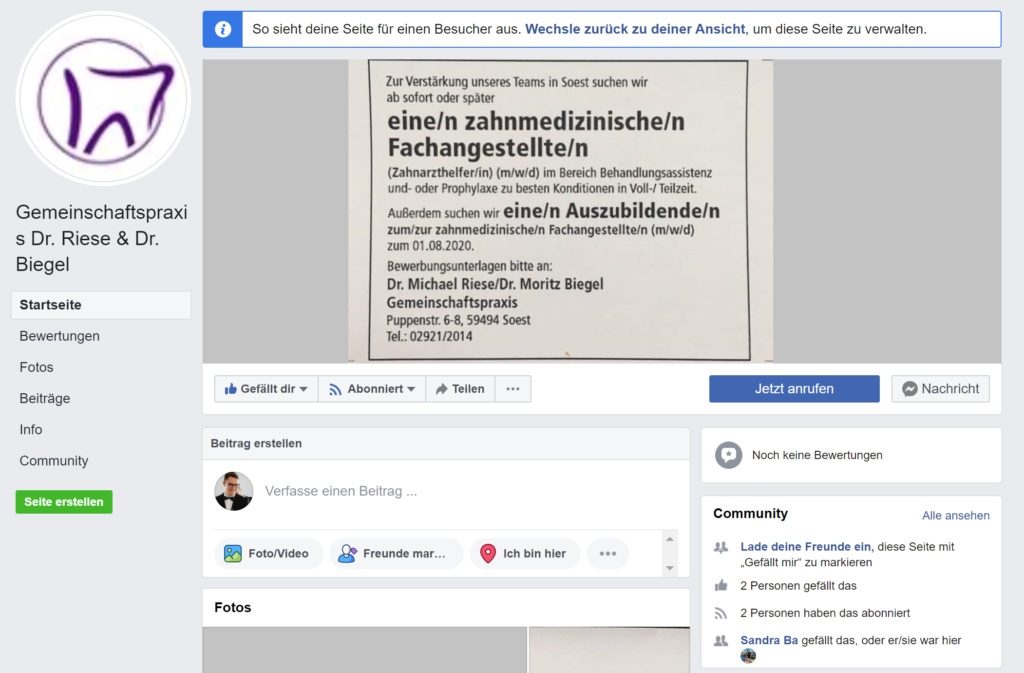Viewport: 1024px width, 673px height.
Task: Click the Ich bin hier check-in button
Action: 525,554
